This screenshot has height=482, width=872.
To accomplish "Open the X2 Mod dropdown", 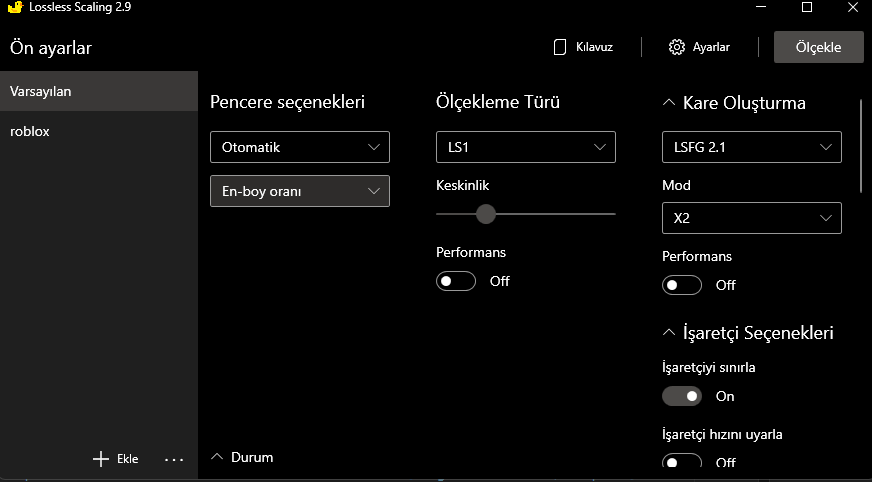I will coord(752,217).
